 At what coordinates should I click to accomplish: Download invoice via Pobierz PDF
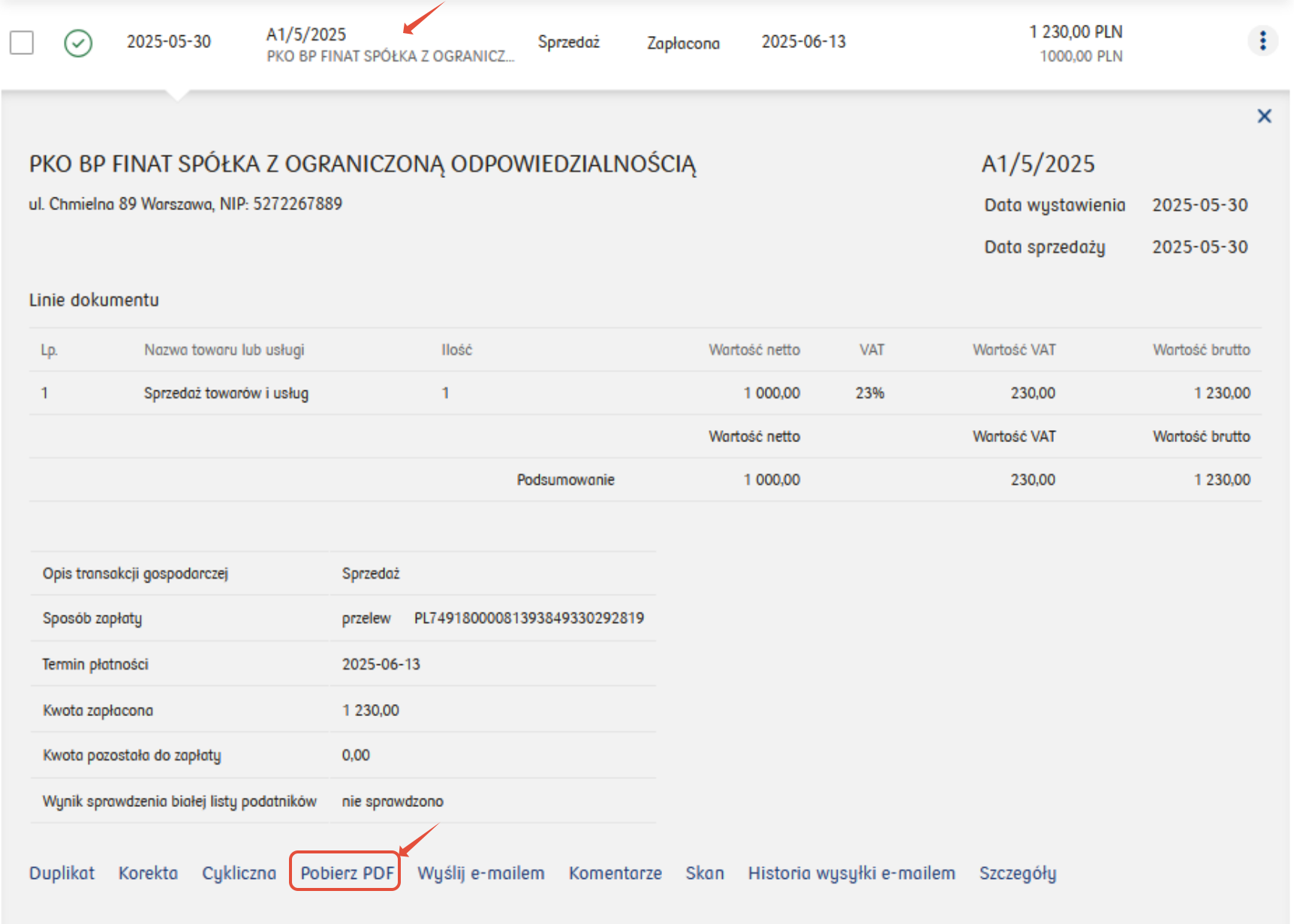pyautogui.click(x=348, y=873)
